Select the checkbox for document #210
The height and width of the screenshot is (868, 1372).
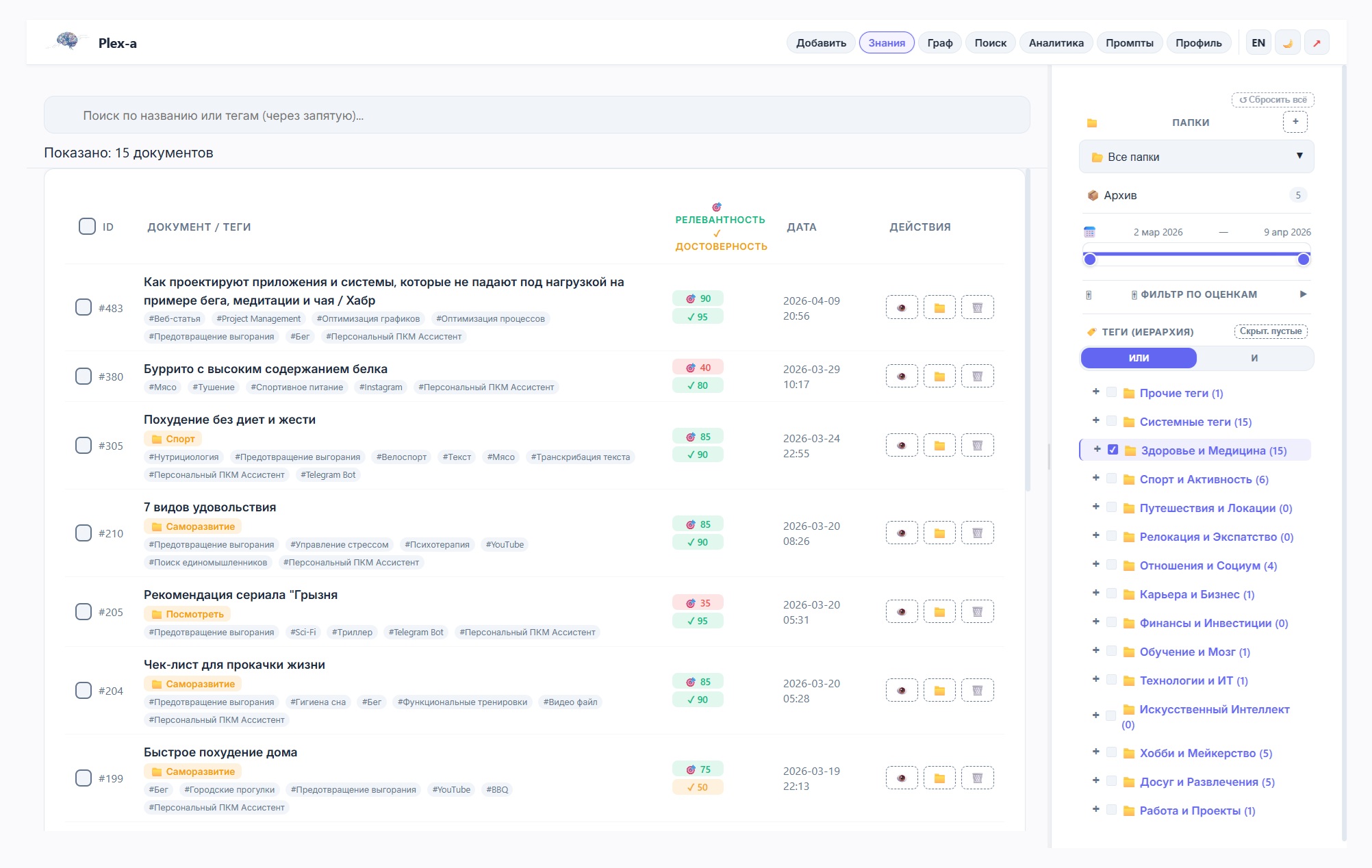coord(84,533)
